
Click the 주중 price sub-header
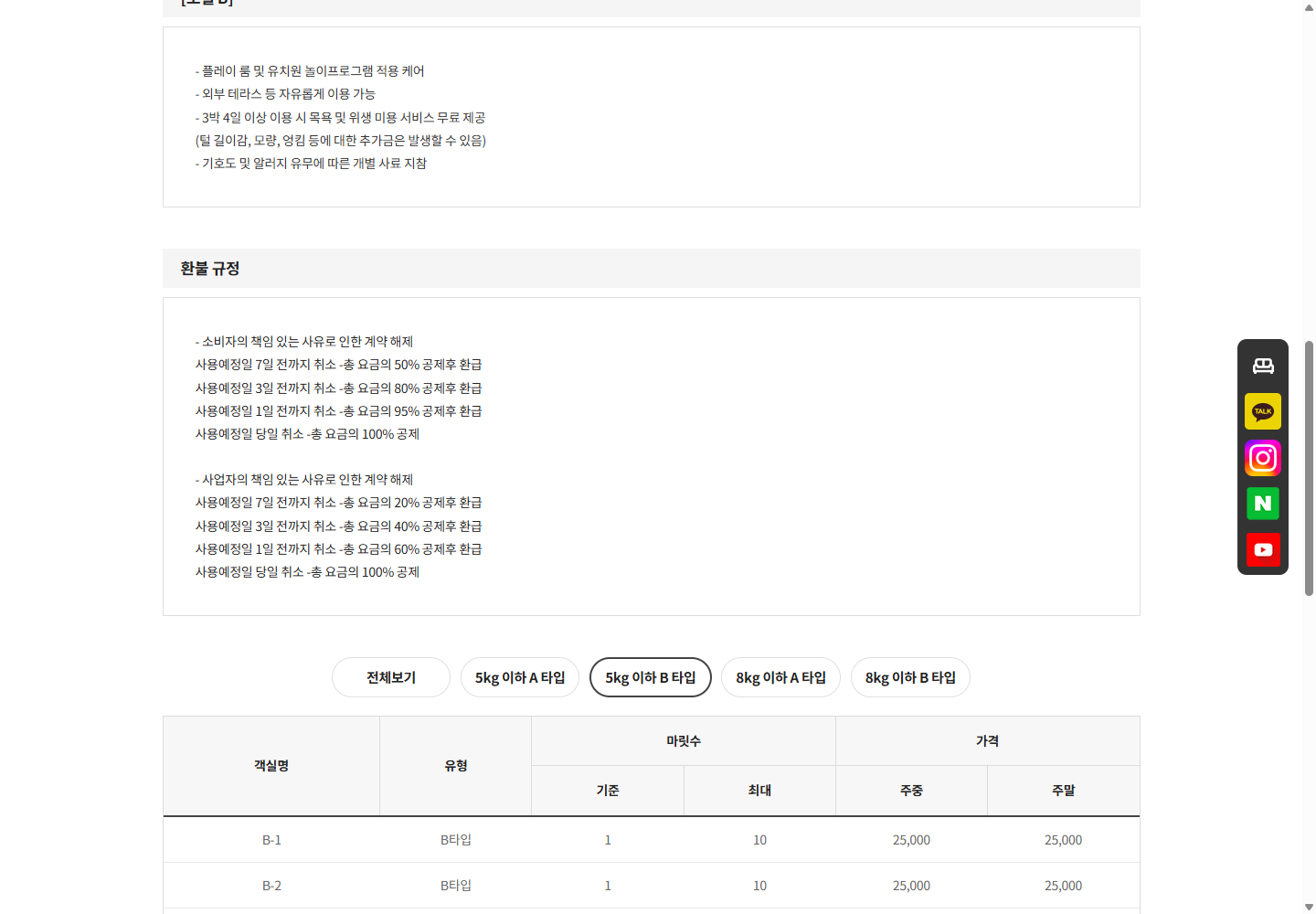click(912, 791)
